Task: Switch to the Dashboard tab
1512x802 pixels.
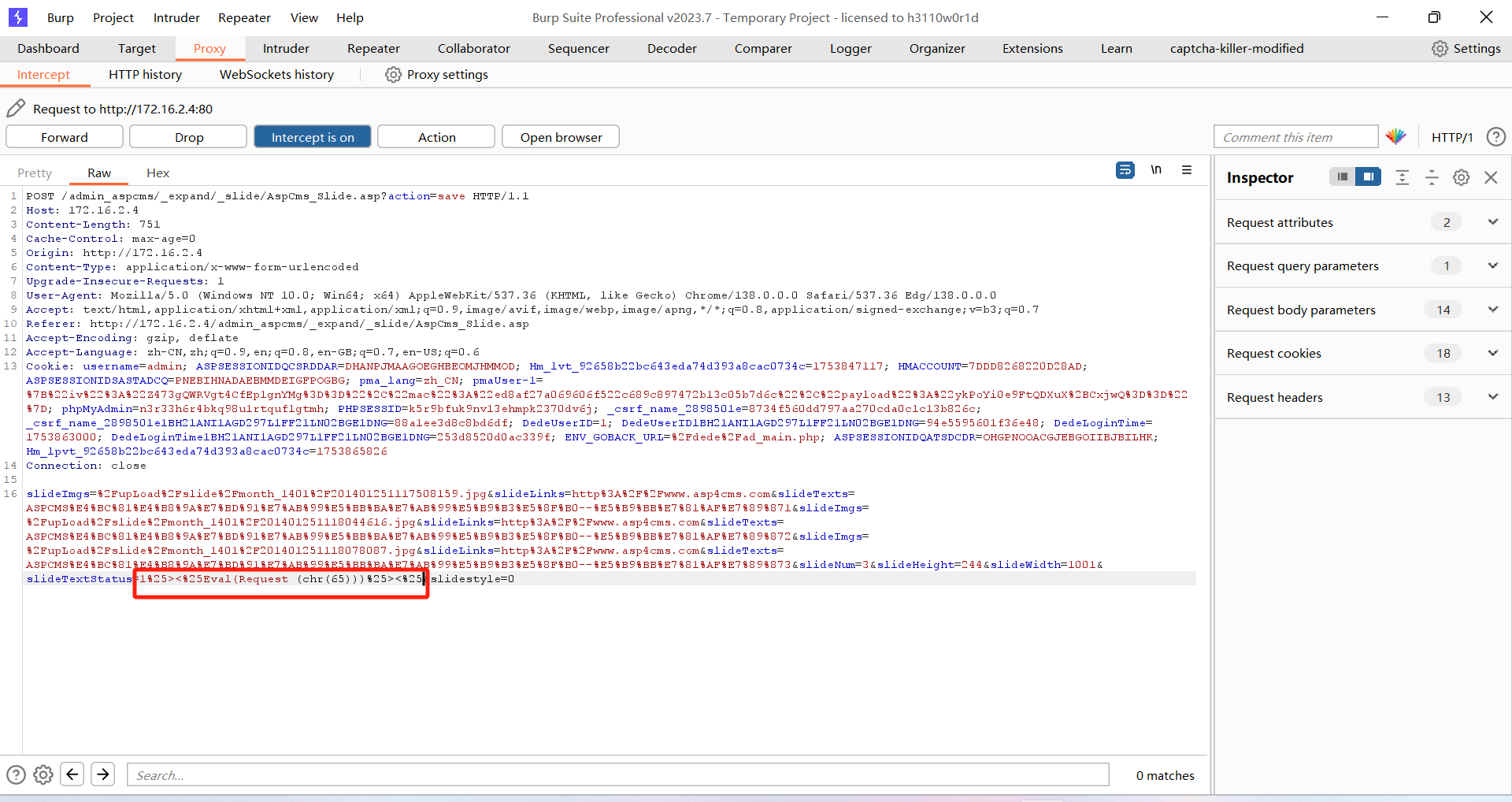Action: [x=48, y=48]
